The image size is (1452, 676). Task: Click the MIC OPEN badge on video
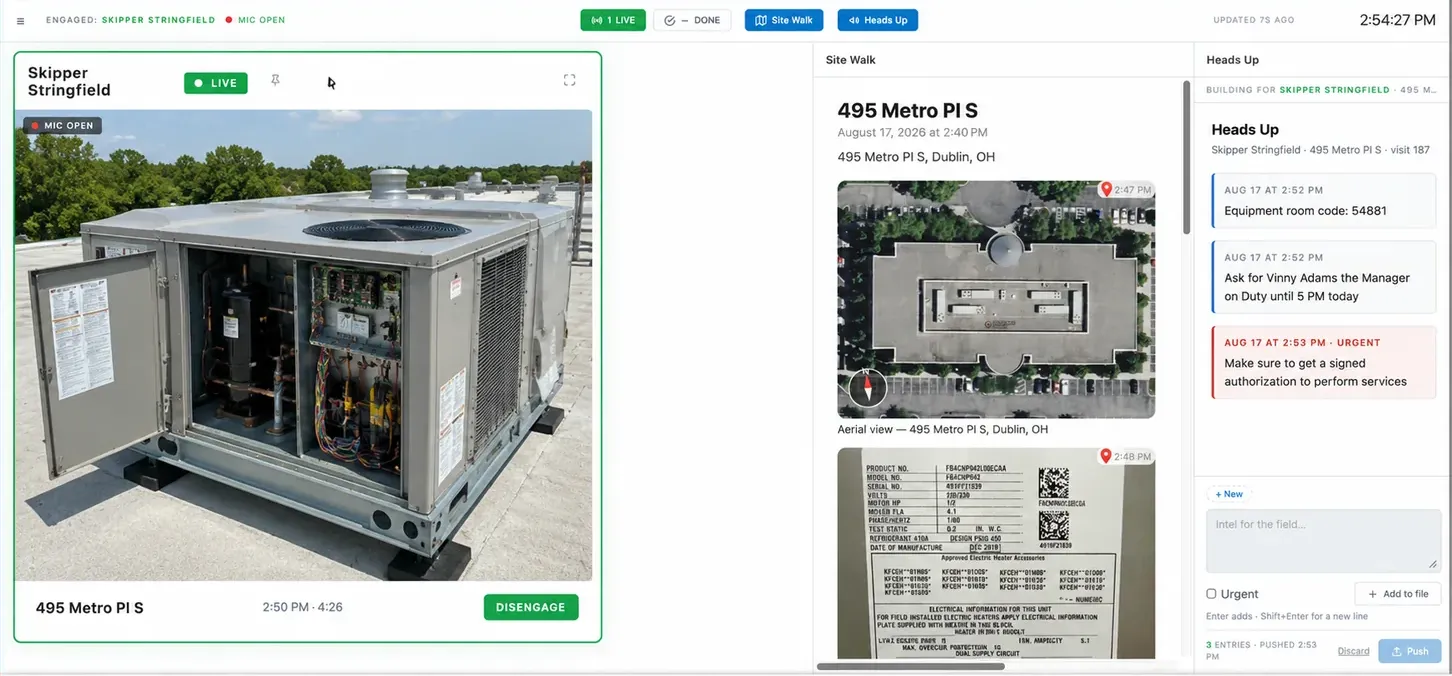point(62,126)
